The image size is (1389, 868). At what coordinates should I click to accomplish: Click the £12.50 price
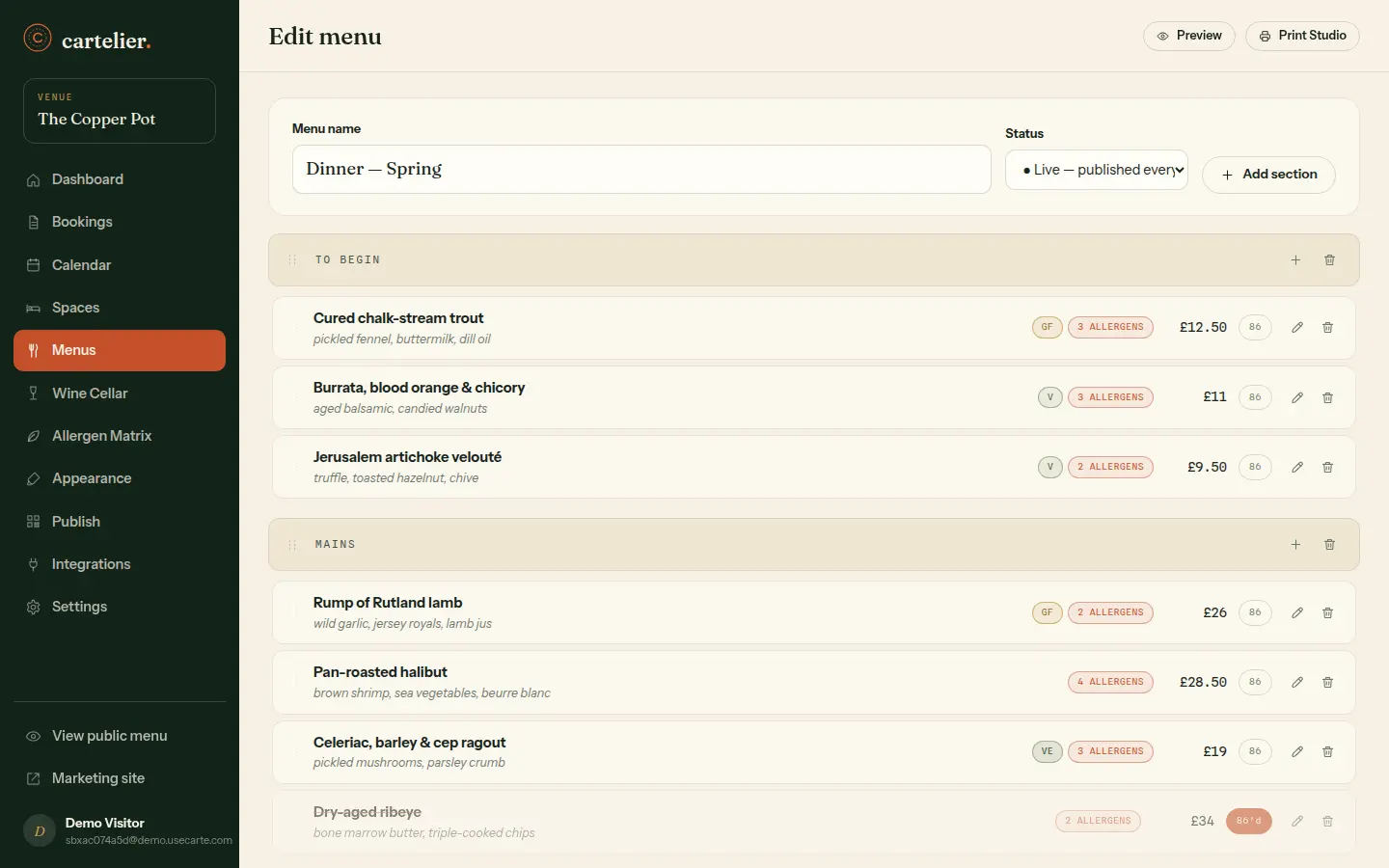1203,328
